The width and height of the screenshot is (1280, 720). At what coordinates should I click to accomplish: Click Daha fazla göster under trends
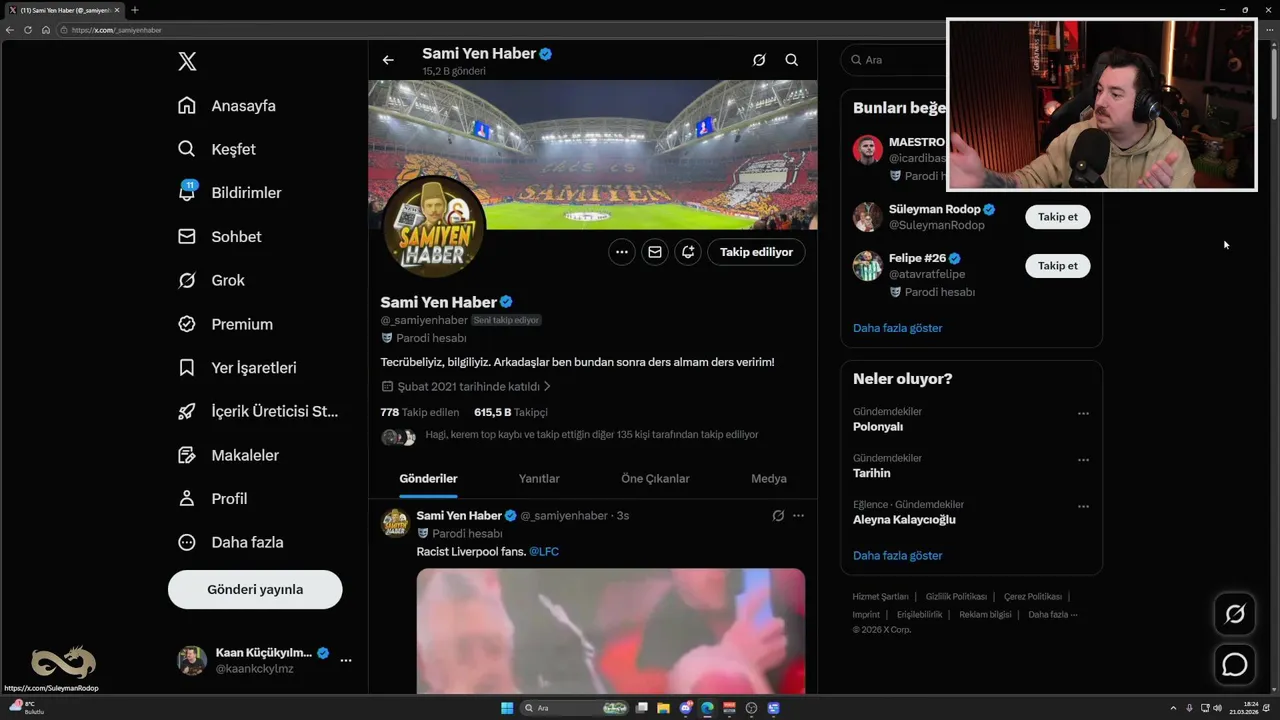[x=897, y=555]
